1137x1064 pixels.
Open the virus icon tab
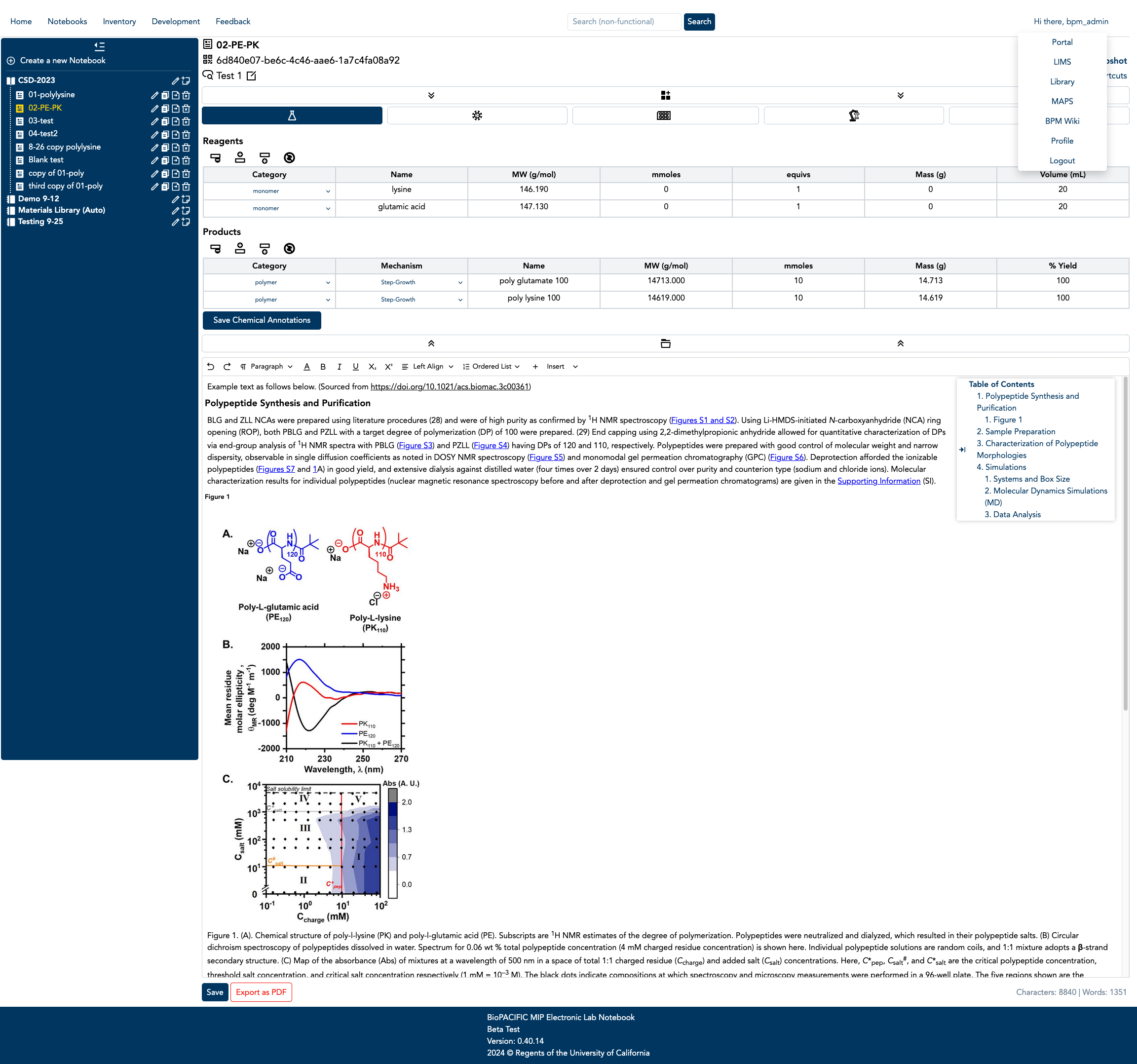(477, 115)
